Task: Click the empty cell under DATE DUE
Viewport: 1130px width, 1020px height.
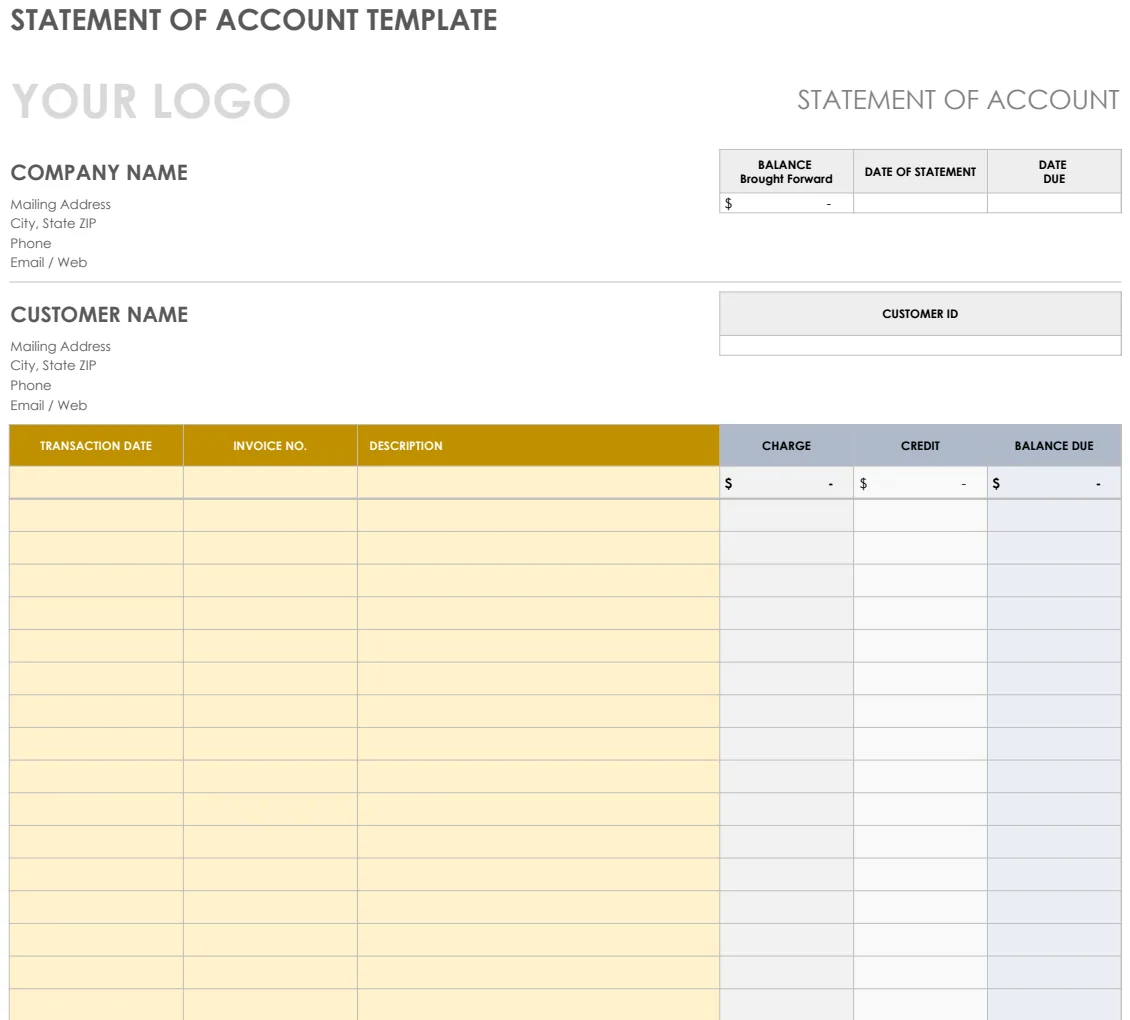Action: (1054, 203)
